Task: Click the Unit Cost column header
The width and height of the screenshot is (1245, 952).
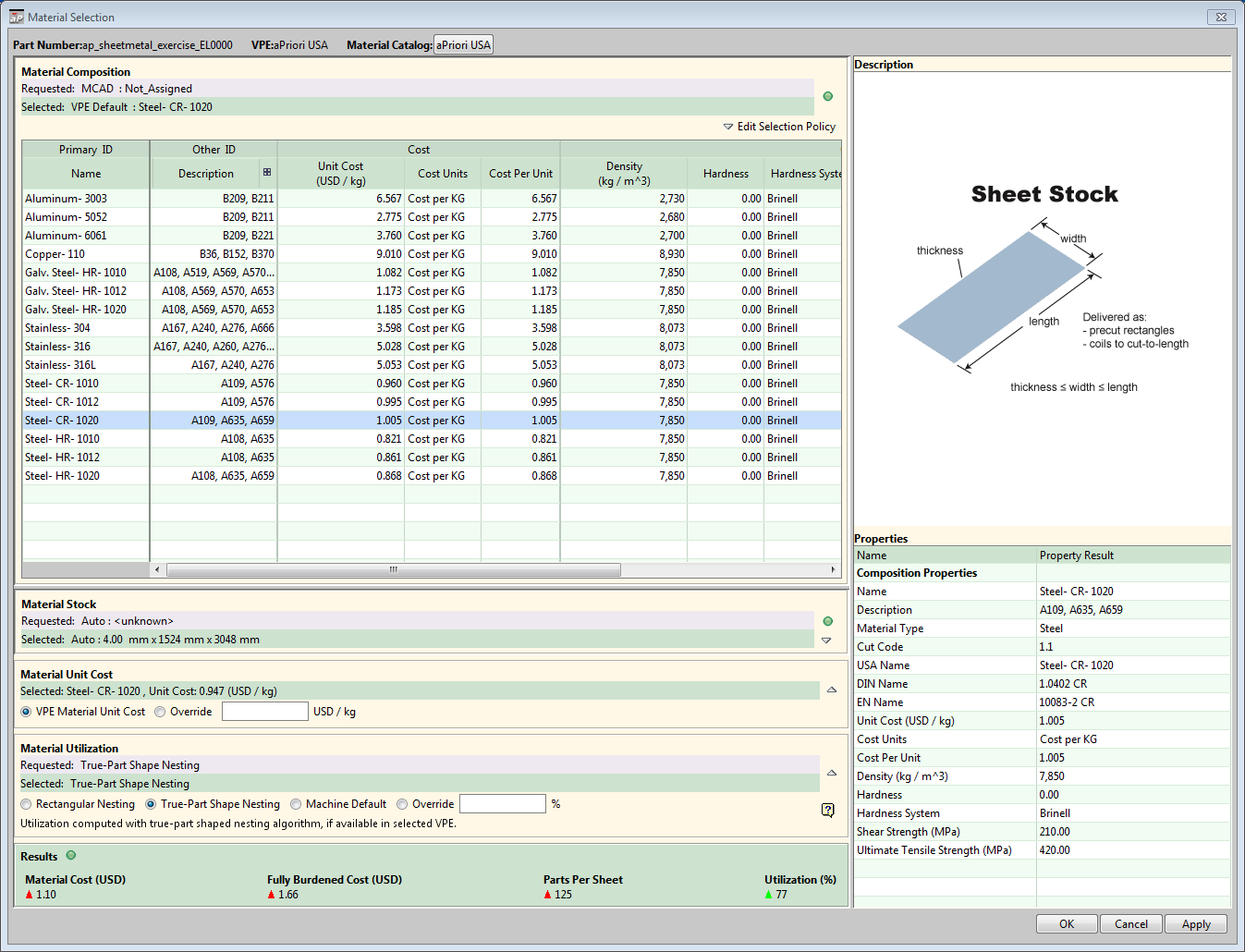Action: click(x=340, y=173)
